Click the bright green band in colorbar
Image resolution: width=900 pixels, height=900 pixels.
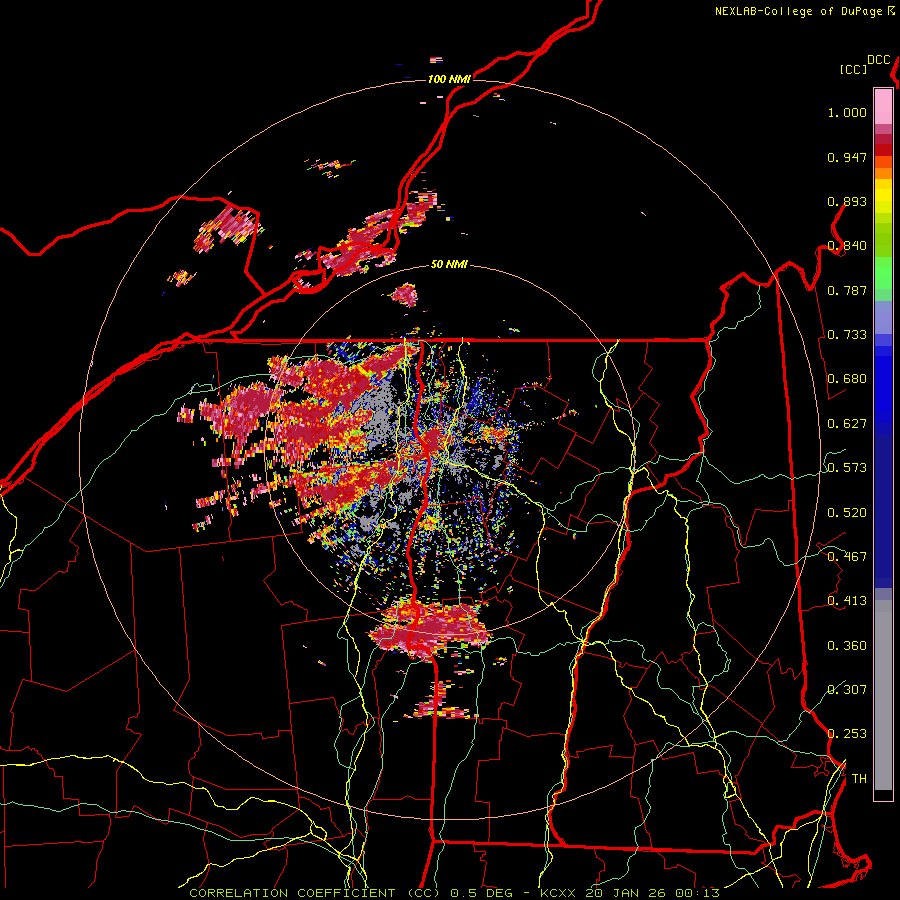[x=883, y=272]
